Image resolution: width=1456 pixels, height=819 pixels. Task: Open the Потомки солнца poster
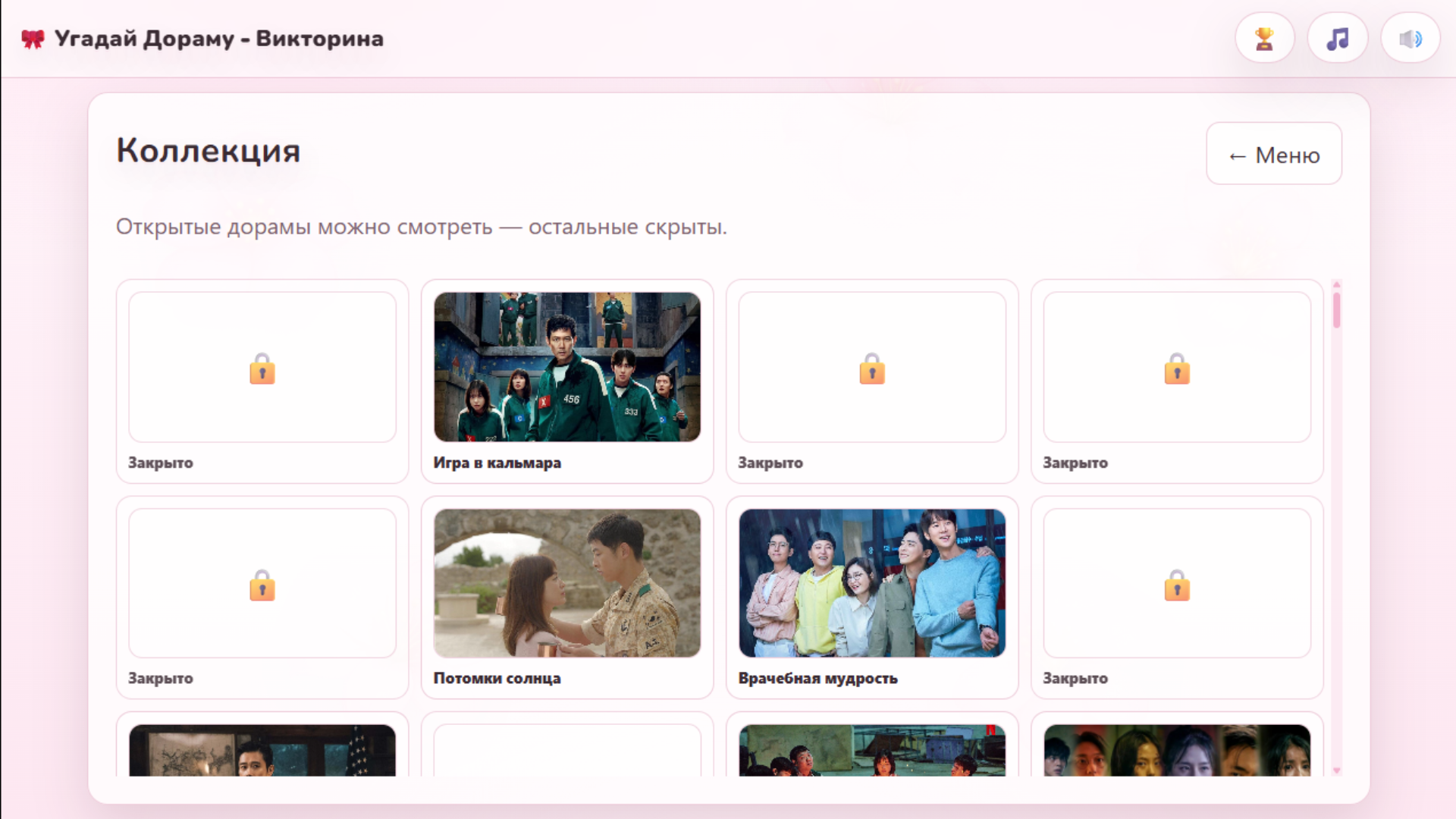click(567, 582)
